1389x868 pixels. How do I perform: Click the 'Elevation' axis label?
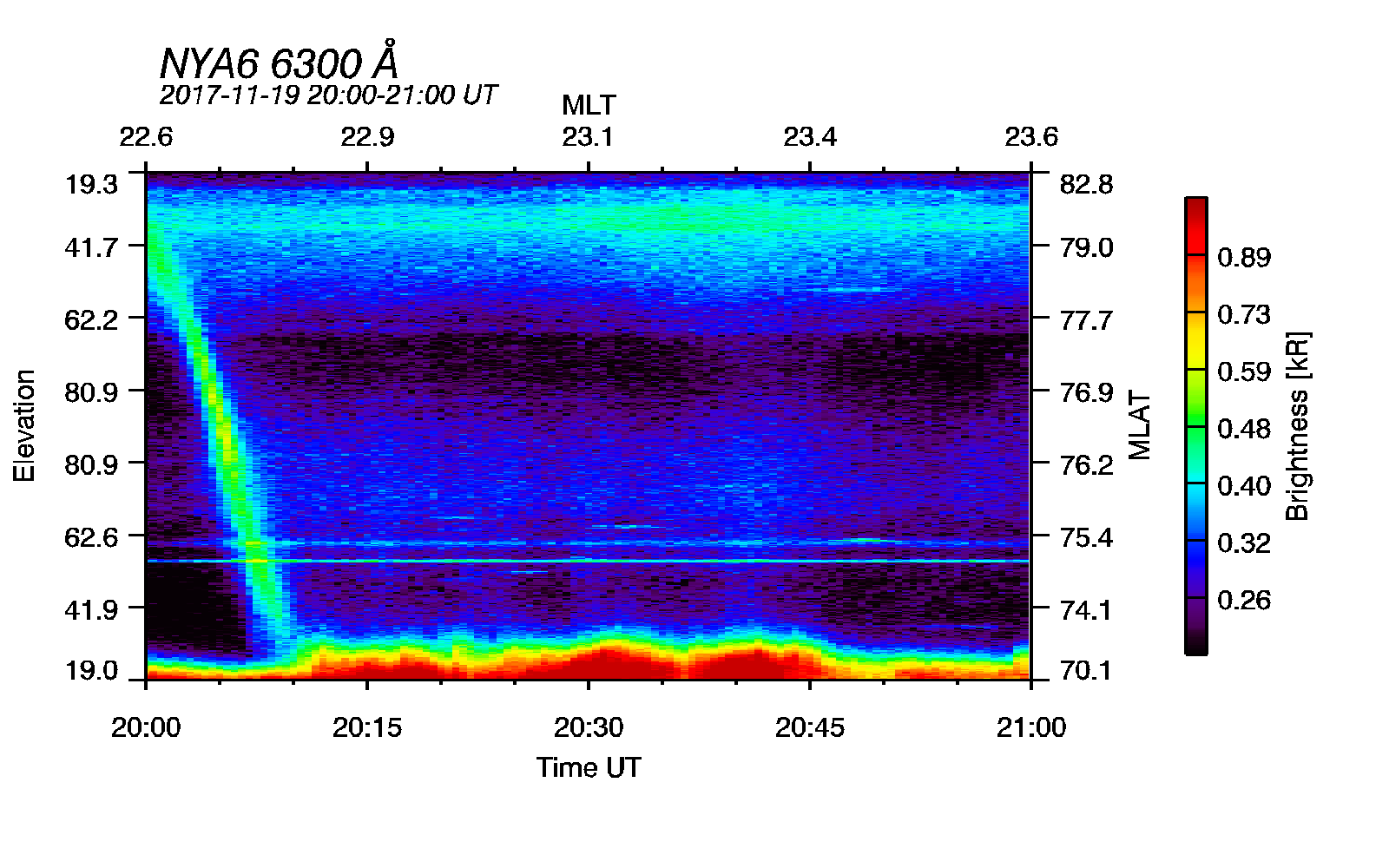(x=24, y=425)
